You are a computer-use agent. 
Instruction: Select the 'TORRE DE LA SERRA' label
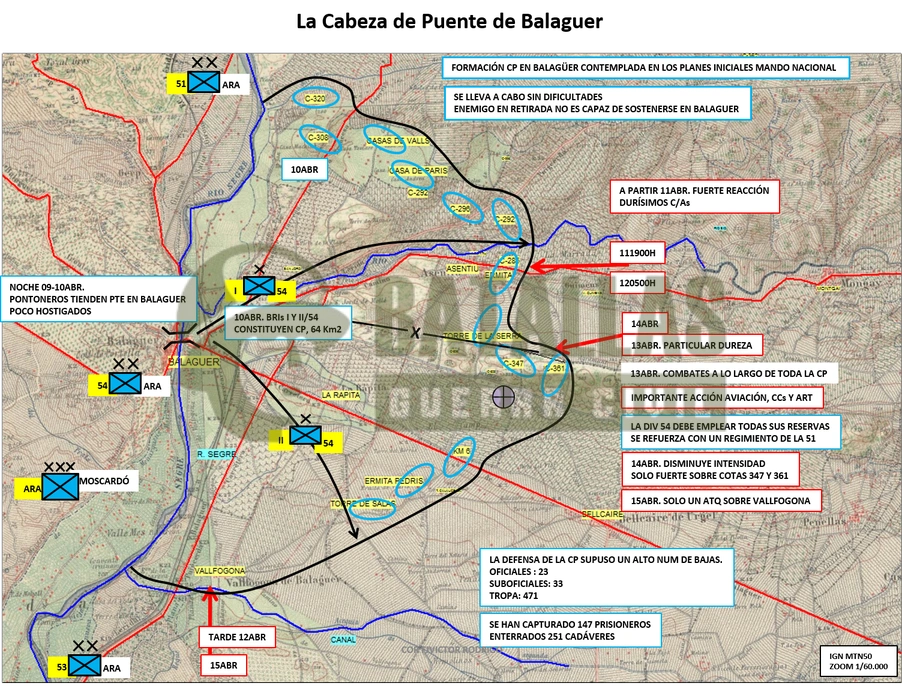481,335
